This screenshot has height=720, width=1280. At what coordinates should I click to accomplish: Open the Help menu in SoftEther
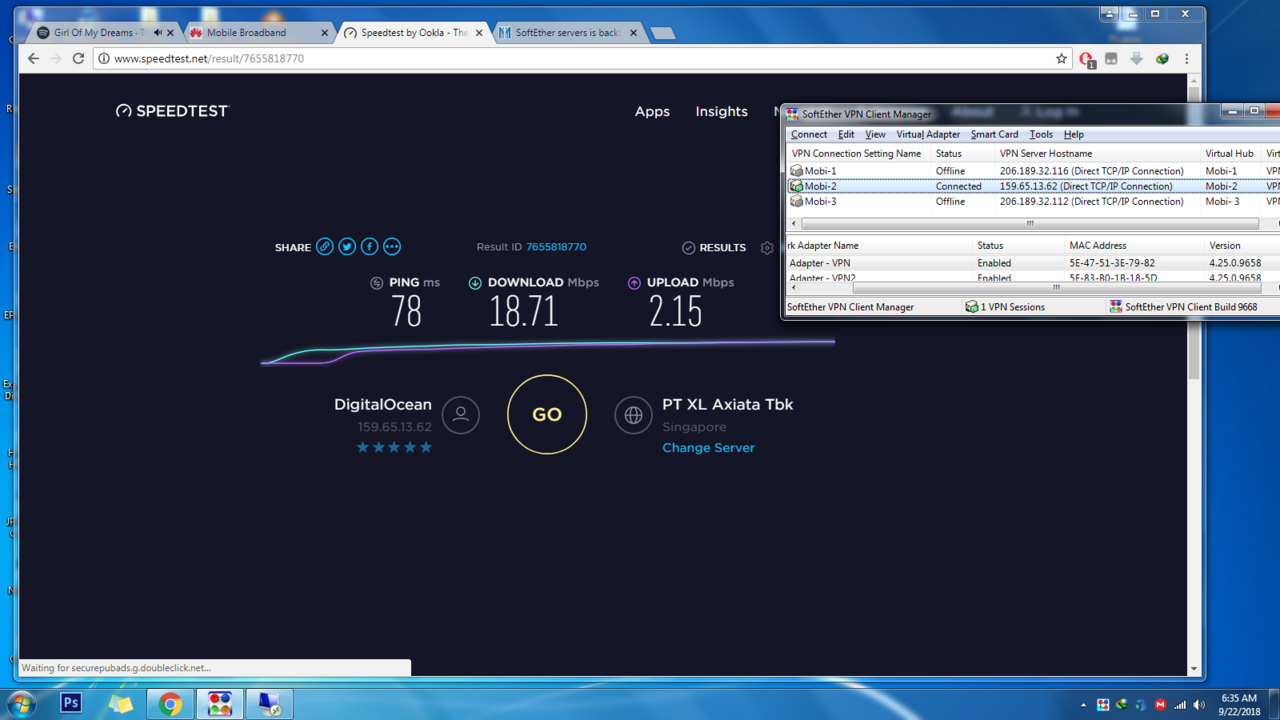click(1074, 134)
